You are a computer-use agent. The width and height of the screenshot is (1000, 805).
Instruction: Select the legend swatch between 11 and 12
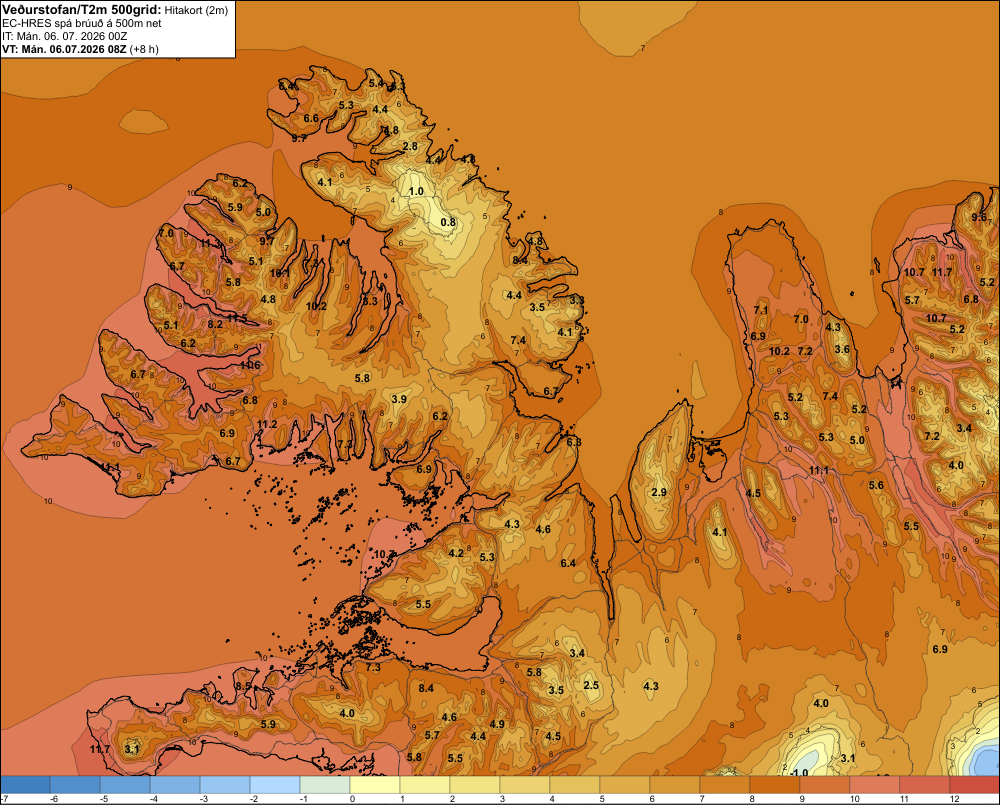[x=925, y=785]
